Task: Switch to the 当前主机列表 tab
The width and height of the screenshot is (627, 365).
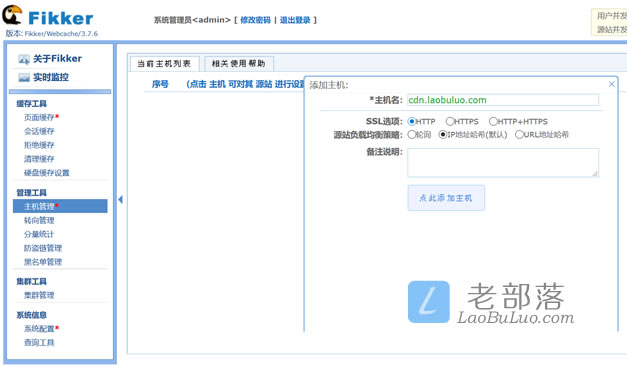Action: coord(164,64)
